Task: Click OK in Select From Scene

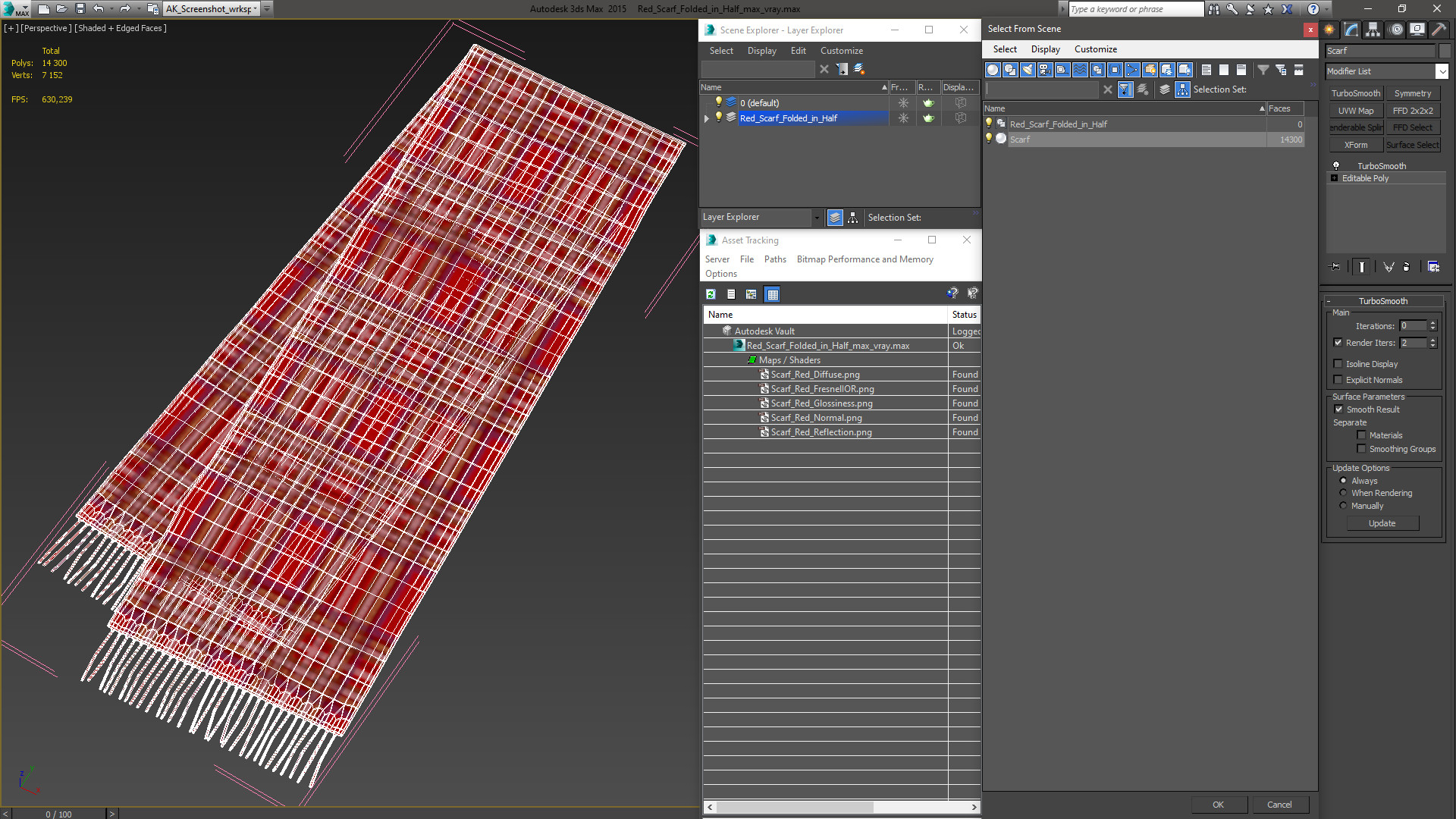Action: (x=1218, y=805)
